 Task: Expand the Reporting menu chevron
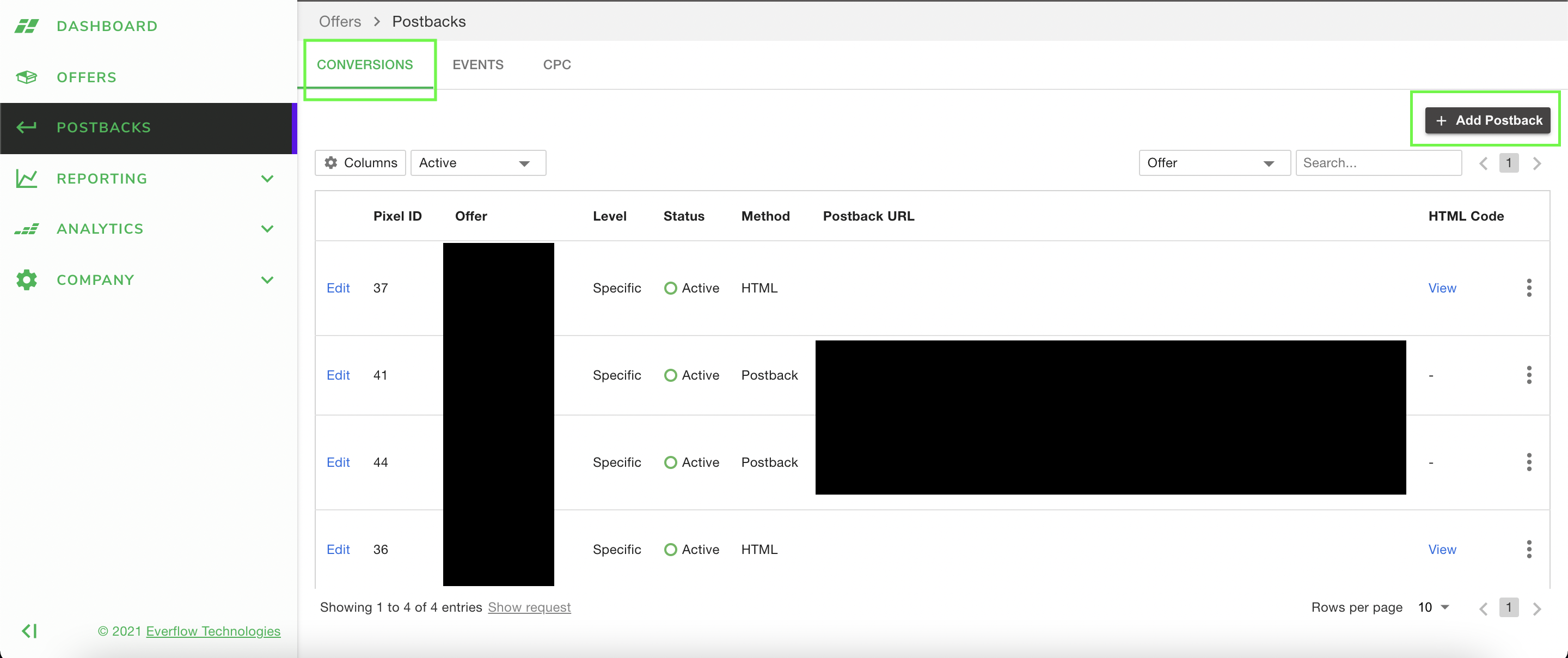pos(267,179)
